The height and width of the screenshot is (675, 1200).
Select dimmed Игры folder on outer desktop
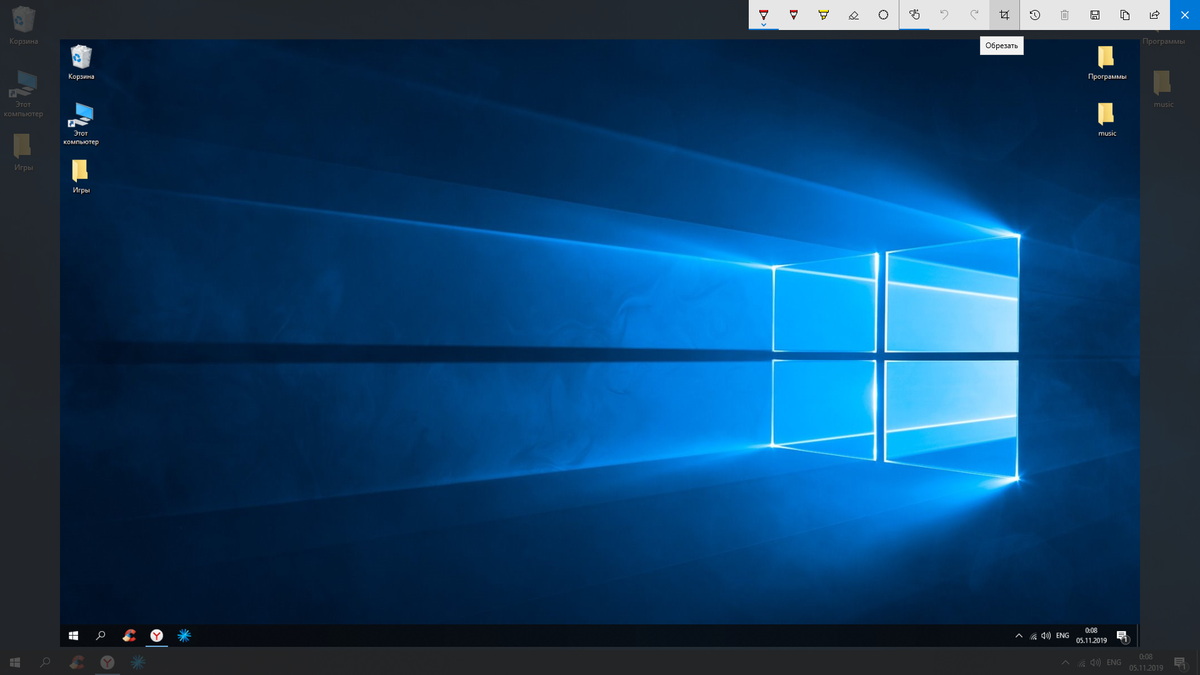click(x=23, y=153)
